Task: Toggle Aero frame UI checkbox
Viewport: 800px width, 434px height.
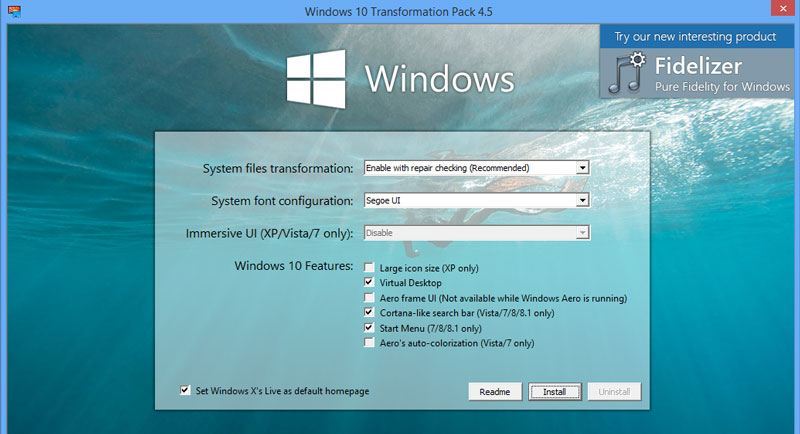Action: (x=369, y=297)
